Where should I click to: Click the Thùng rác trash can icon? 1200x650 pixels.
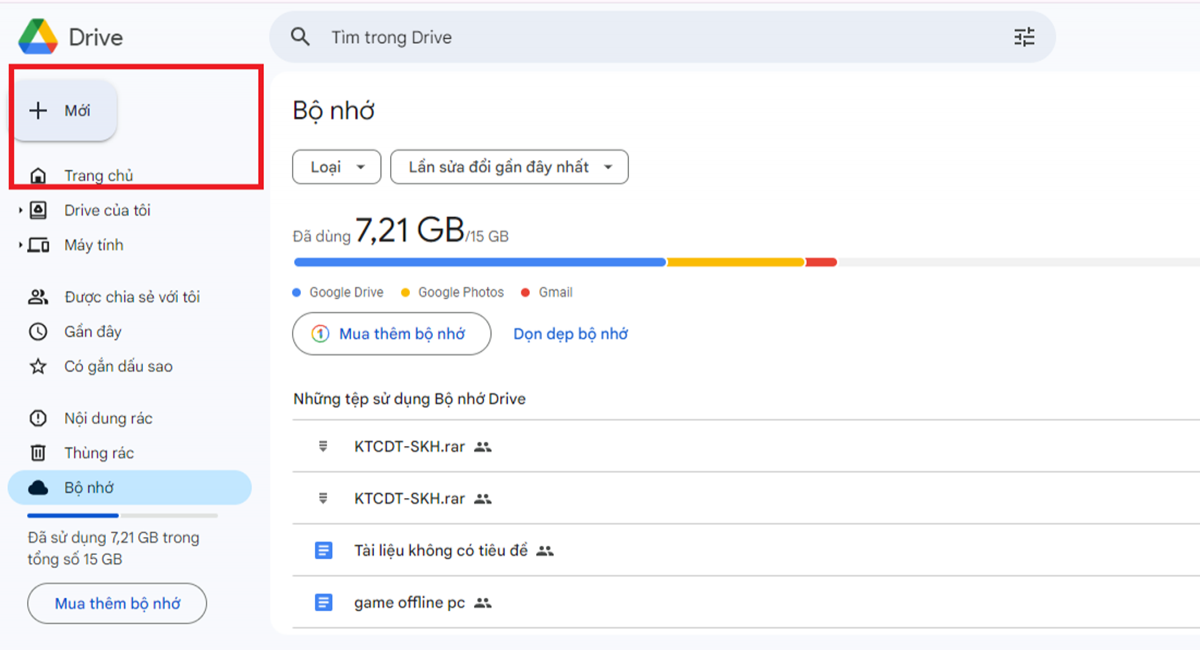38,453
